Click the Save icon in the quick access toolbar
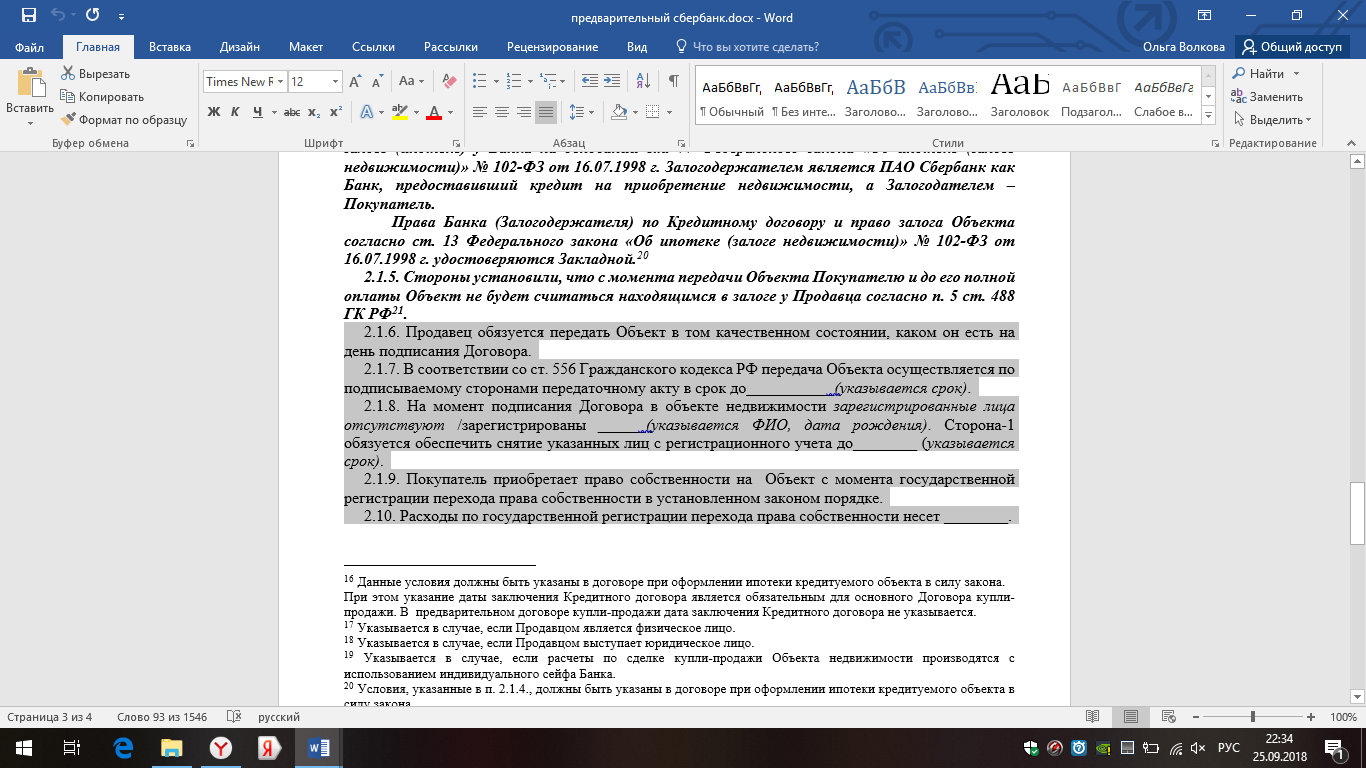1366x768 pixels. click(28, 16)
